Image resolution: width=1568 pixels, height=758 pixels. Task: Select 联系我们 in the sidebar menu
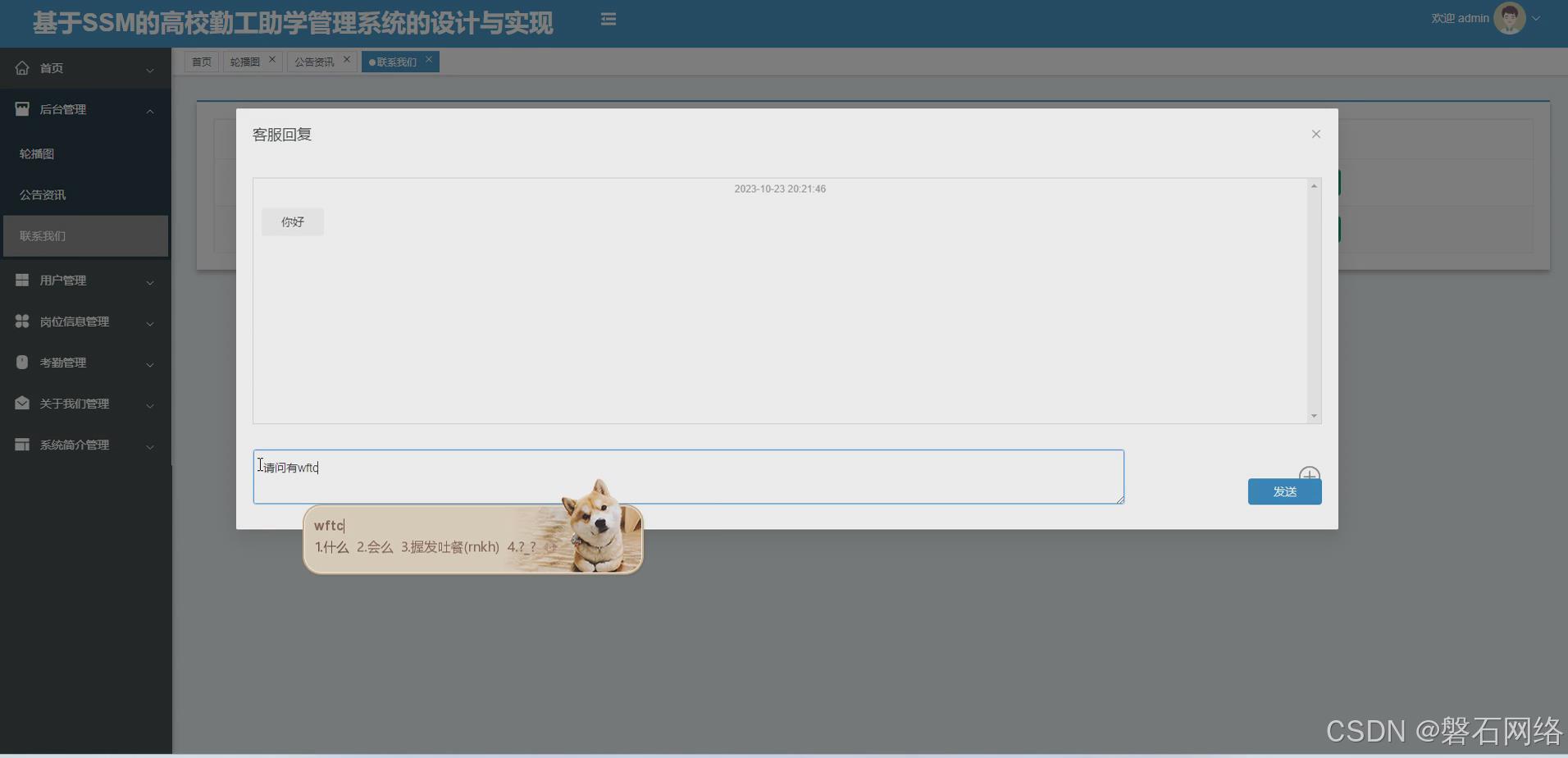[43, 235]
